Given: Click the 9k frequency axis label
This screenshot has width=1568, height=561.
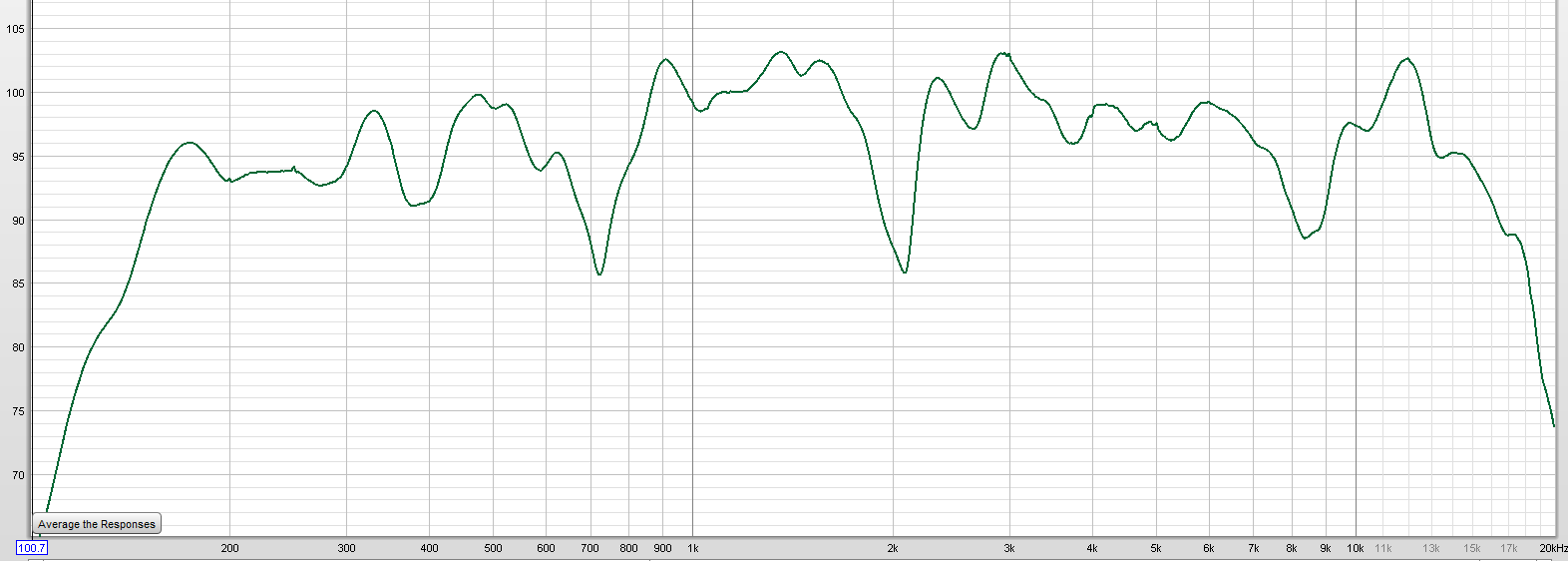Looking at the screenshot, I should (1326, 548).
